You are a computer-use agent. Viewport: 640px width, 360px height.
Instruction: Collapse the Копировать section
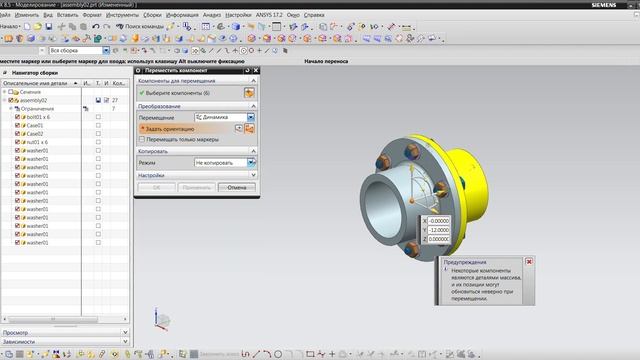(x=253, y=151)
